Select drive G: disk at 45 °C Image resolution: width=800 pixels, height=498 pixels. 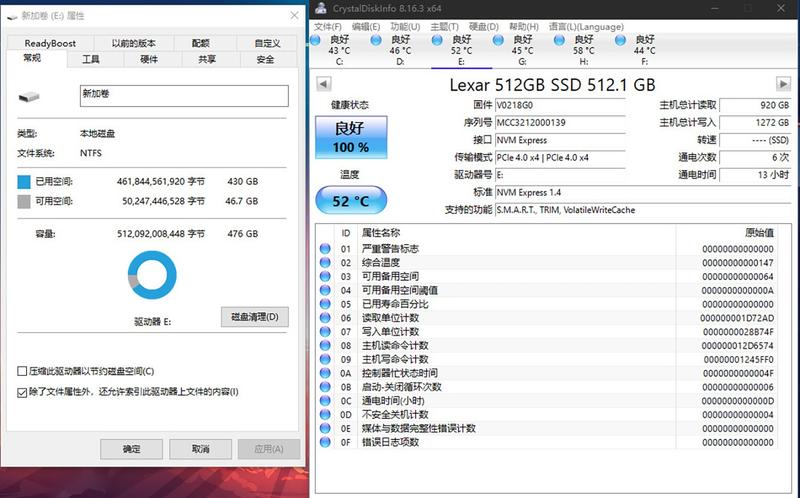tap(522, 50)
